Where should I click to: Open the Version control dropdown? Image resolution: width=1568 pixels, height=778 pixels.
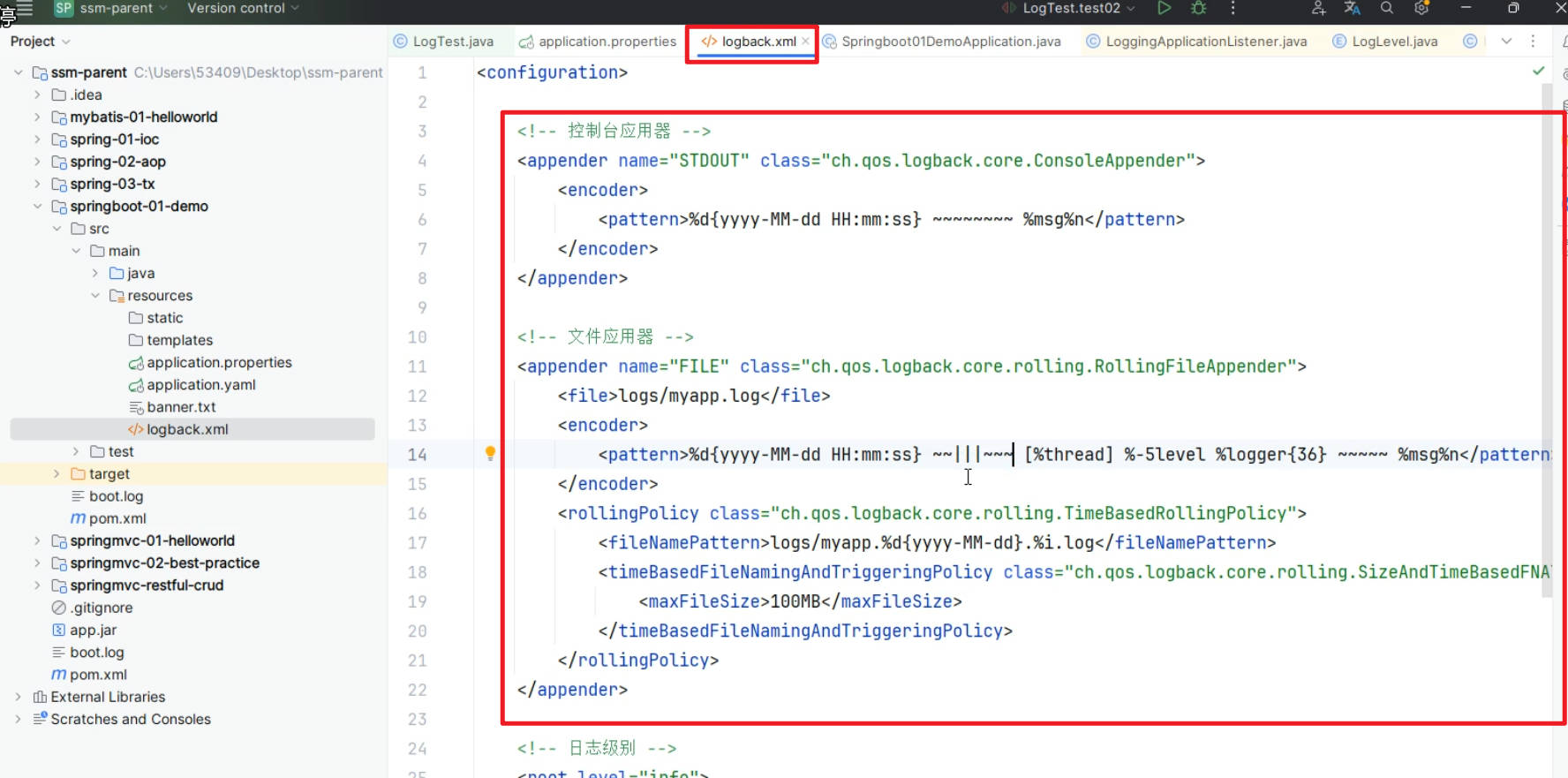pyautogui.click(x=243, y=8)
